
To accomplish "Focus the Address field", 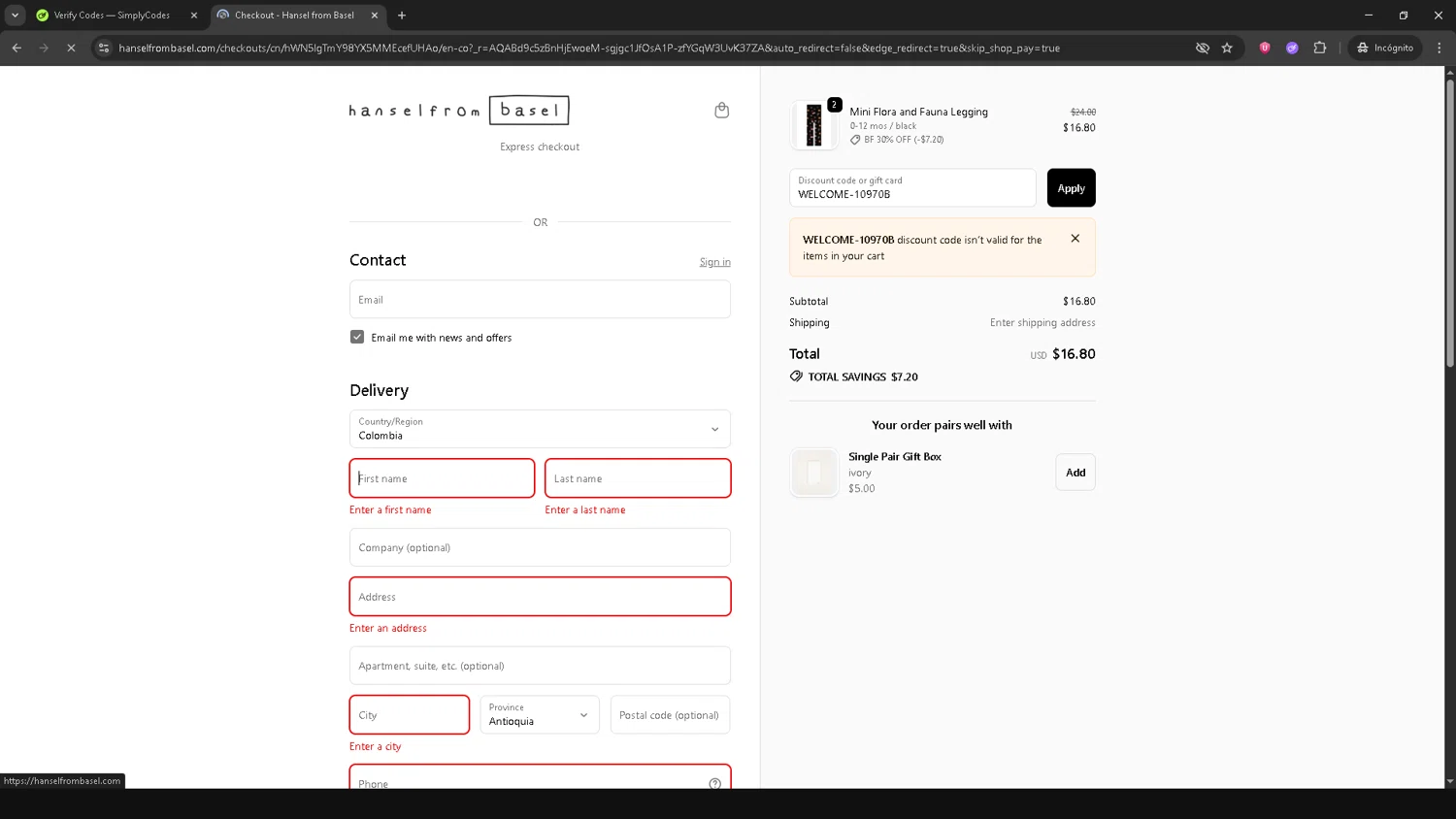I will [540, 597].
